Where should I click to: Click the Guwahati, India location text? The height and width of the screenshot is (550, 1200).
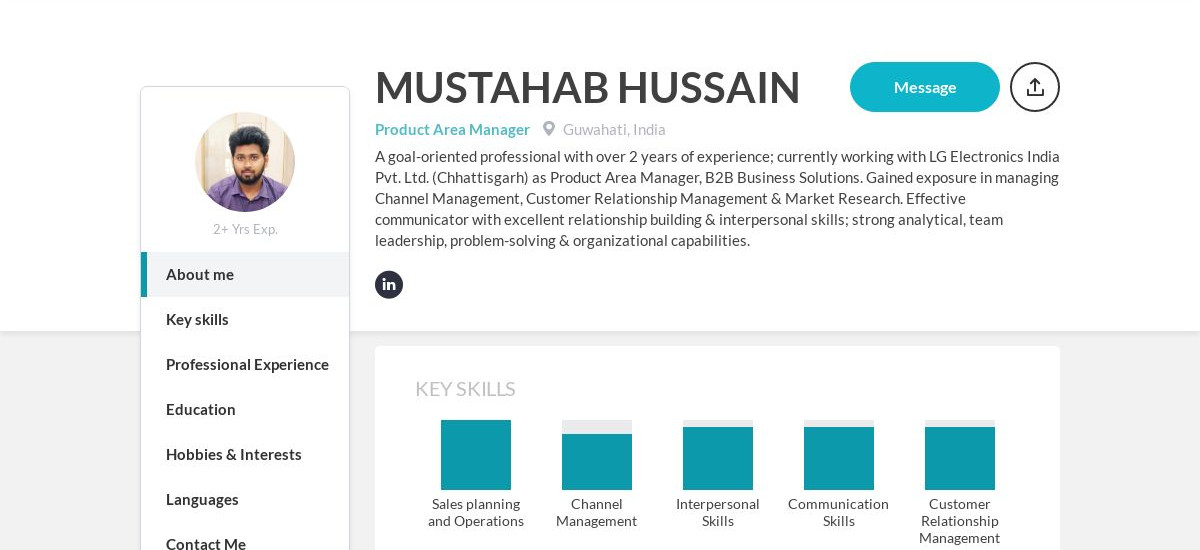click(x=614, y=129)
